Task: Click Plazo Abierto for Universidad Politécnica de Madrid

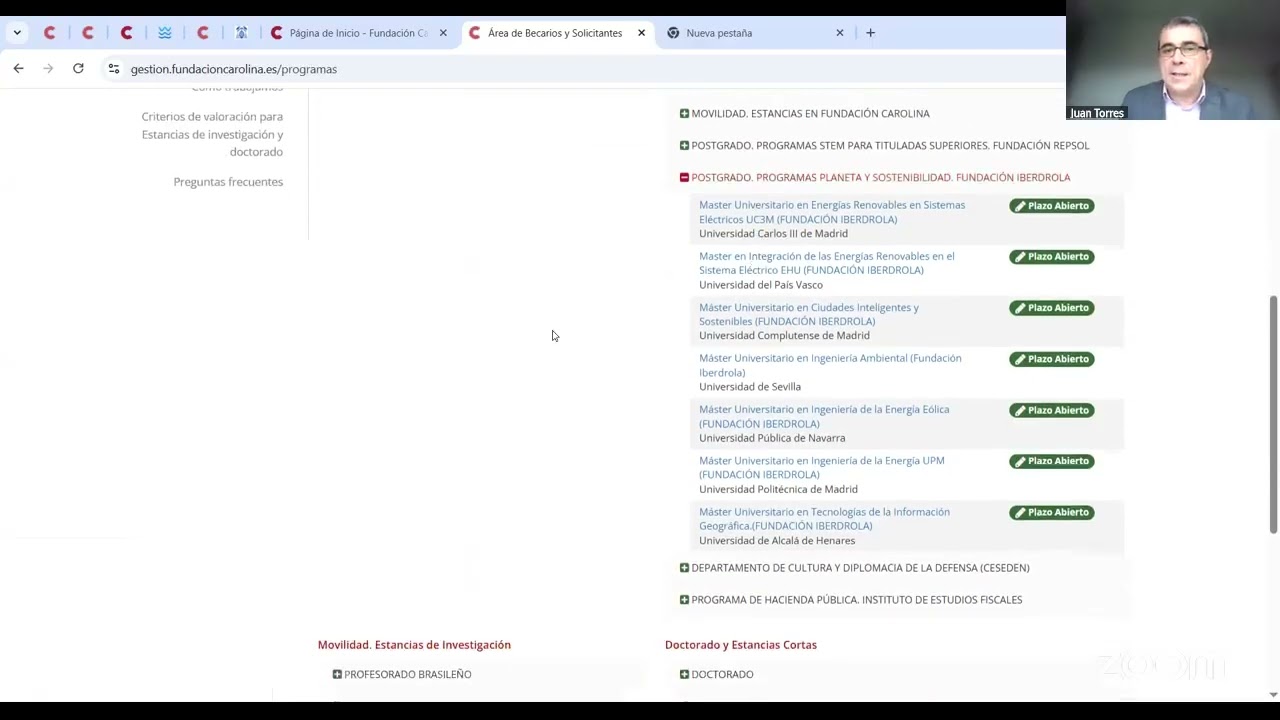Action: pyautogui.click(x=1052, y=461)
